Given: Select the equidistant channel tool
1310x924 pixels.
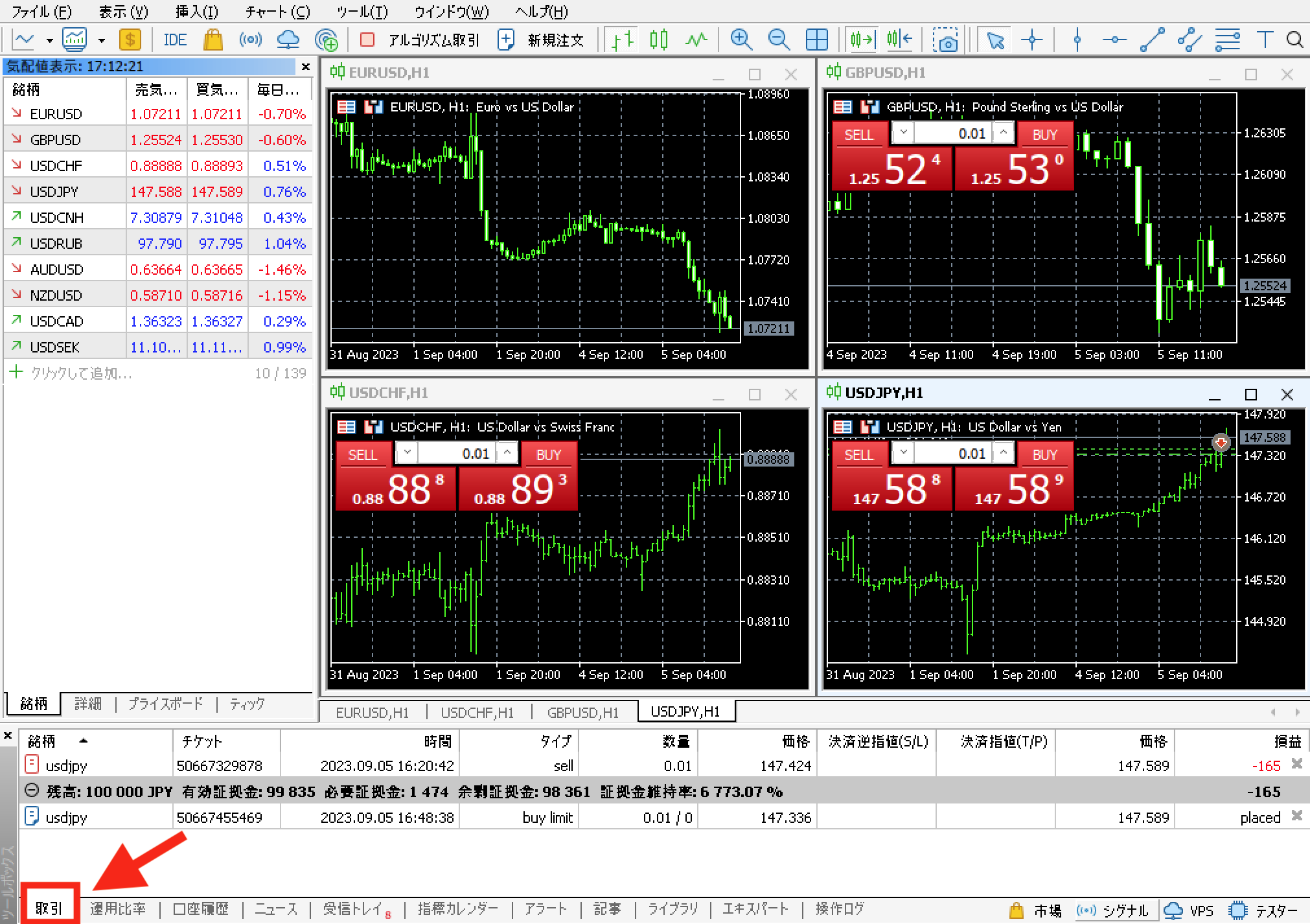Looking at the screenshot, I should pyautogui.click(x=1189, y=40).
